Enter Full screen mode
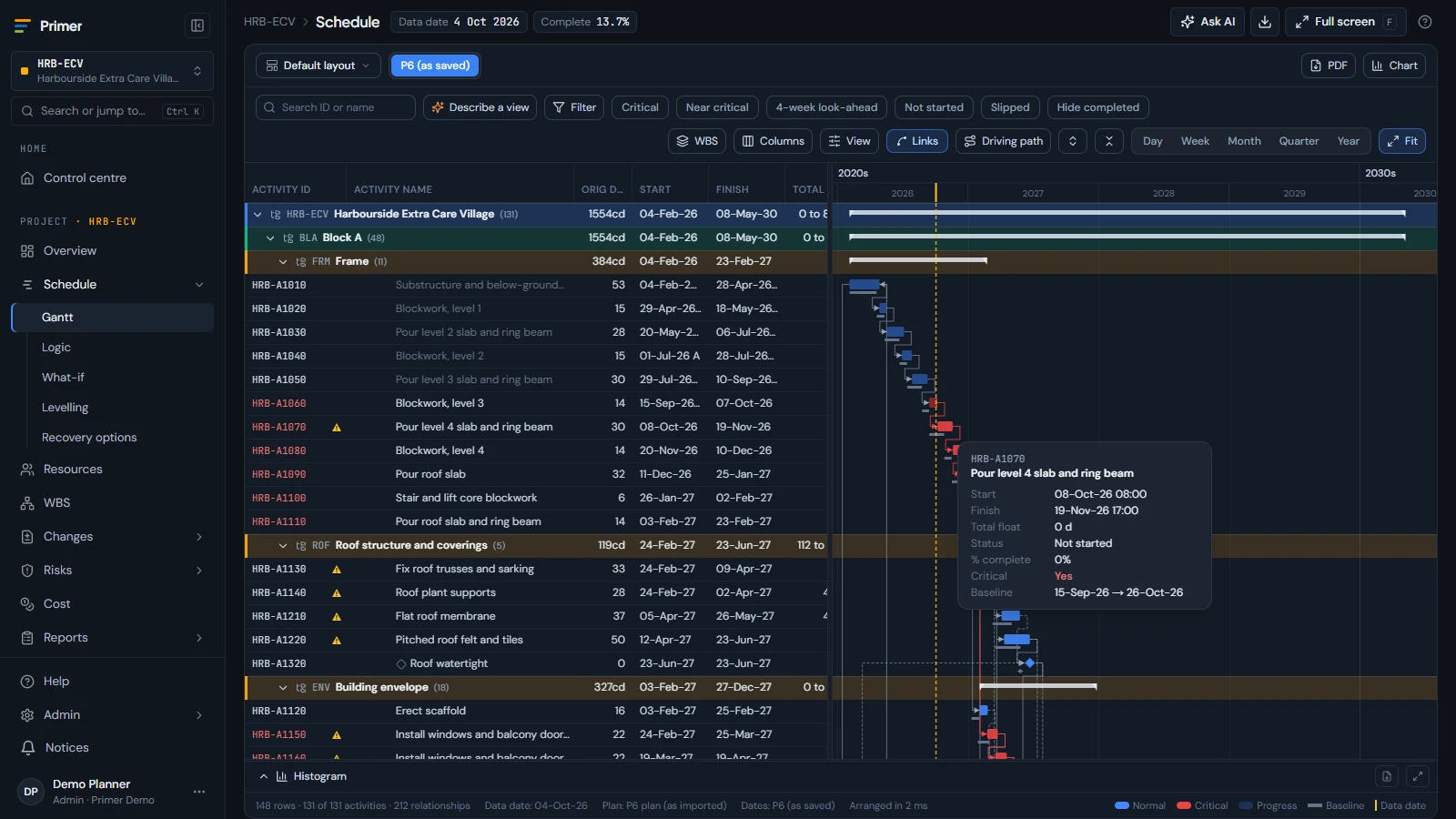Screen dimensions: 1456x819 coord(1345,22)
